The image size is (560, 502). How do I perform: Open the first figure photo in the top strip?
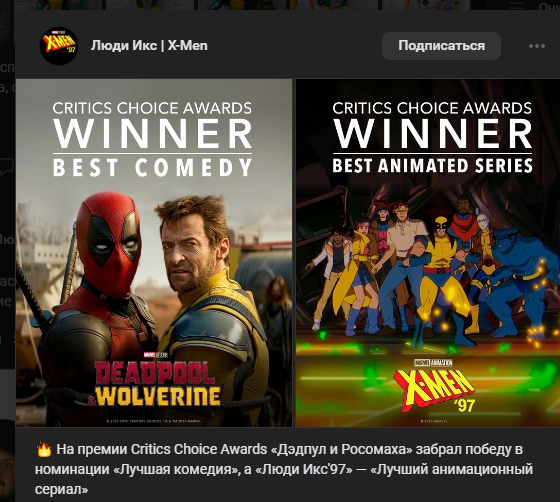tap(60, 5)
